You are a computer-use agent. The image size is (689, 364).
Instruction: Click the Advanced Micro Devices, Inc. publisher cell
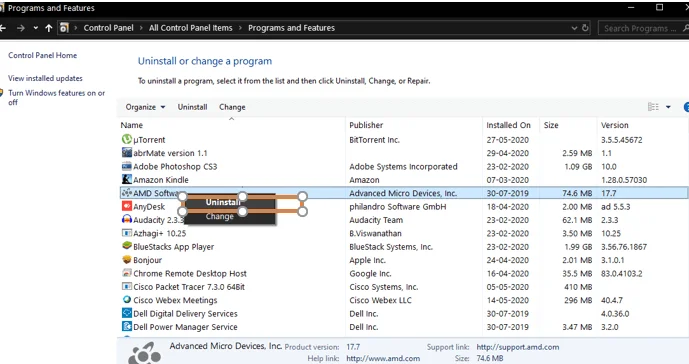(x=403, y=193)
